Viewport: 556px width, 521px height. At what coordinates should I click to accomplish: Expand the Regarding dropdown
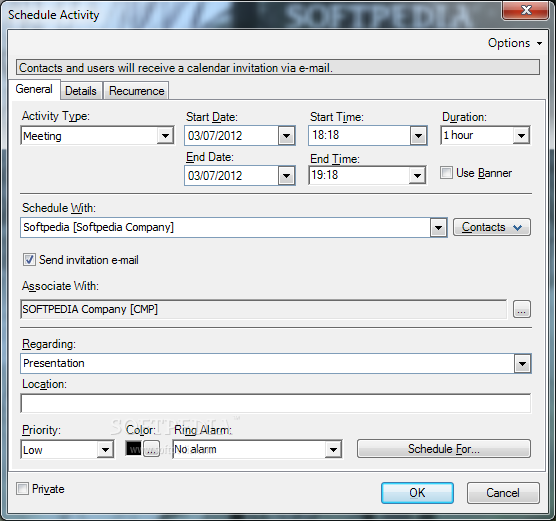pyautogui.click(x=522, y=364)
